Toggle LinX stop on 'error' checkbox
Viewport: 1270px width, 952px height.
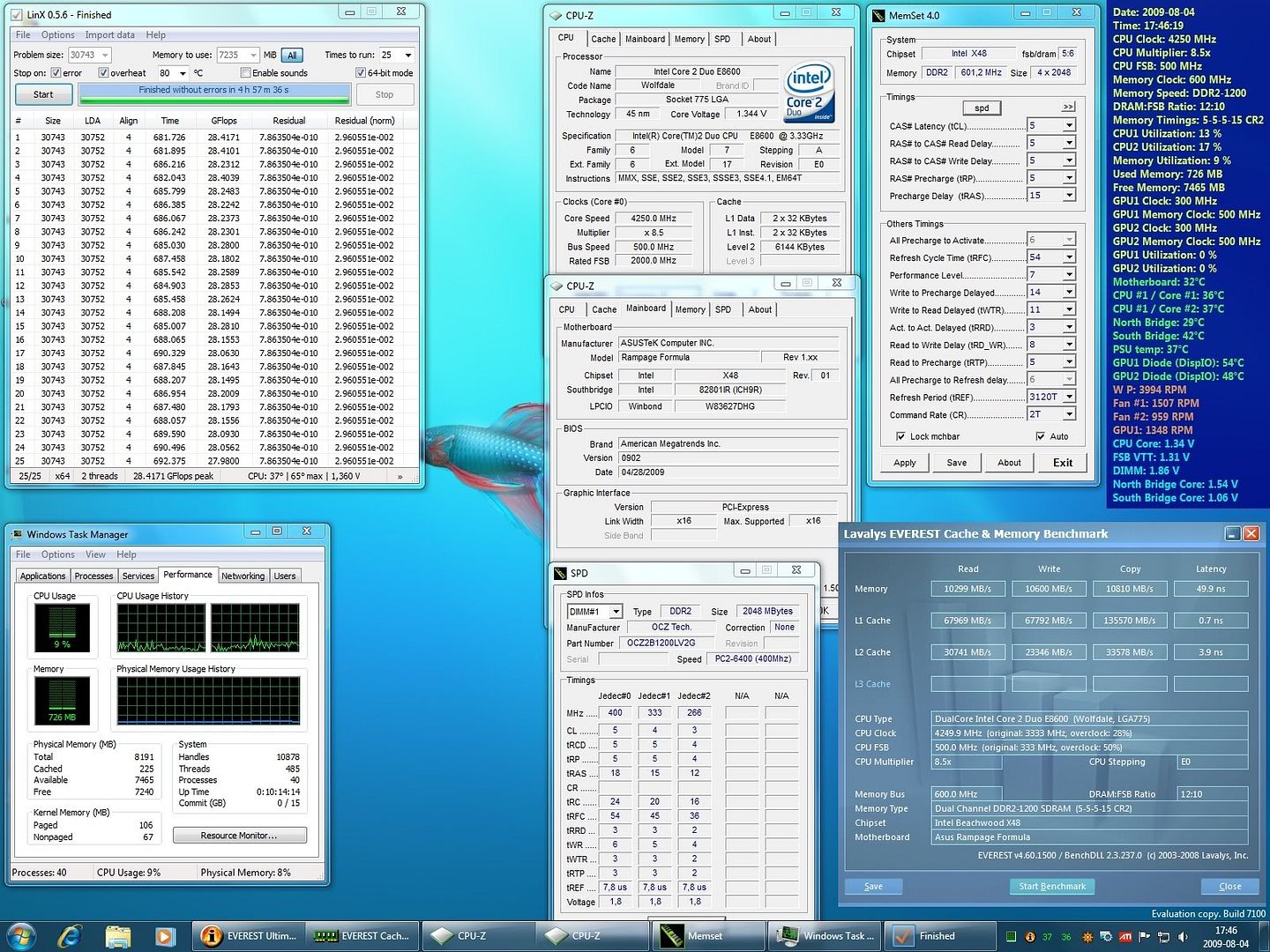tap(56, 73)
